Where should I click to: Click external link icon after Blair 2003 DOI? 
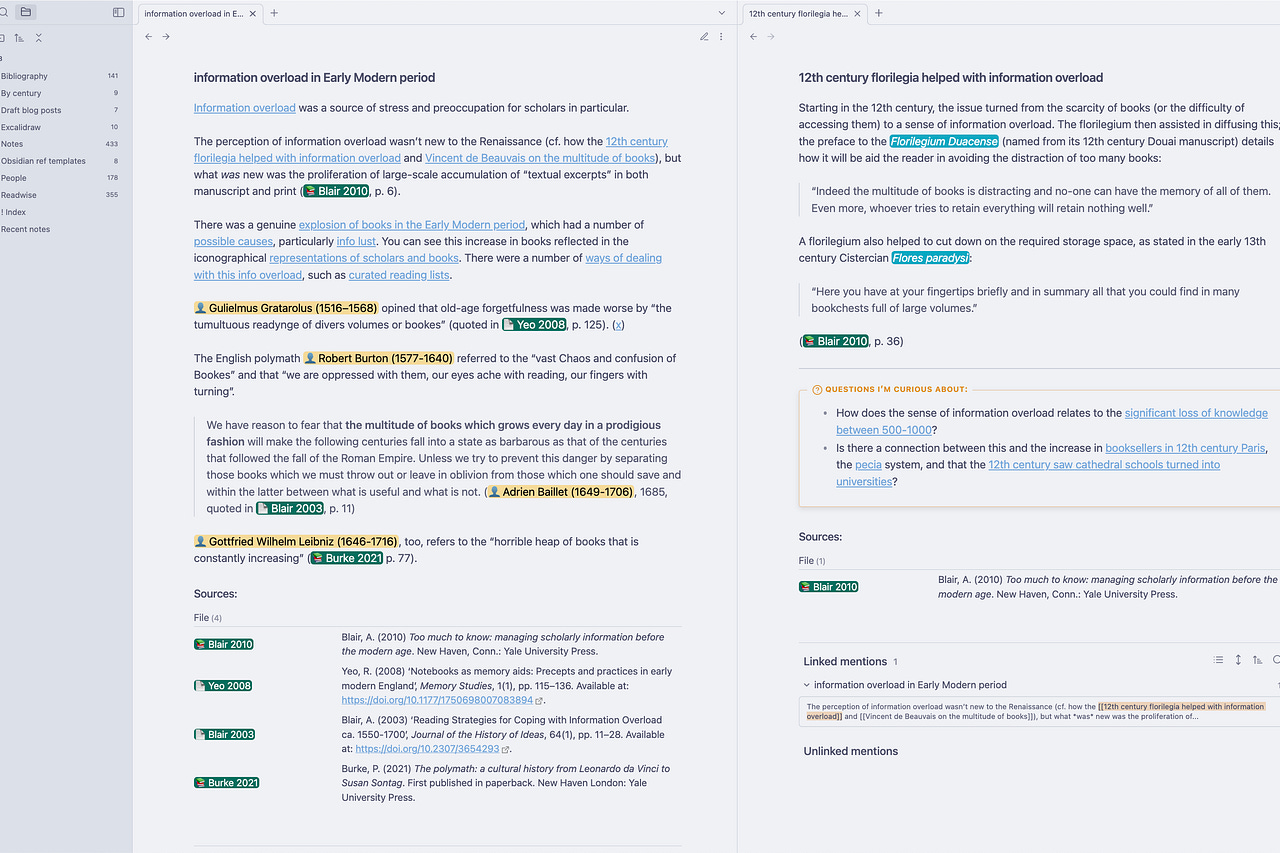506,749
